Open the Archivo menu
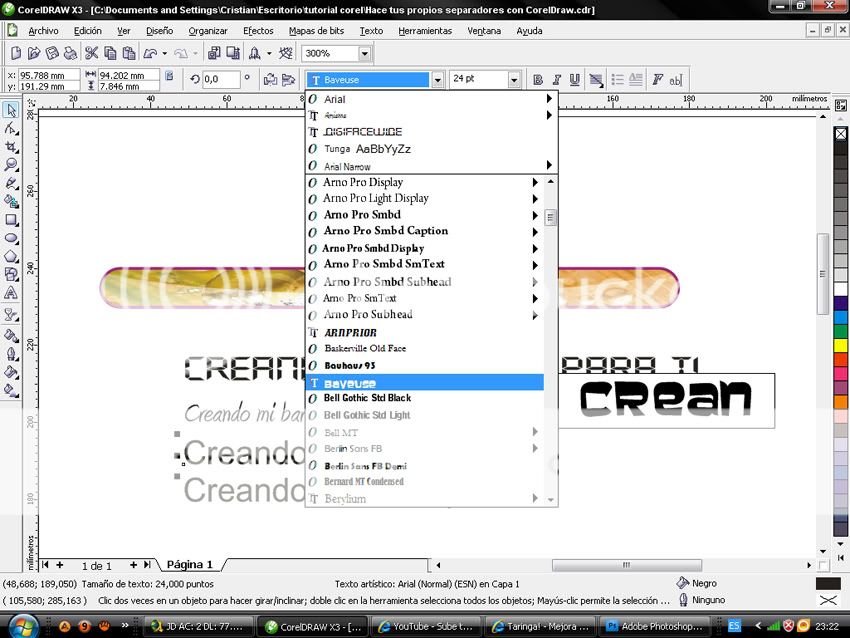This screenshot has height=638, width=850. pos(43,31)
